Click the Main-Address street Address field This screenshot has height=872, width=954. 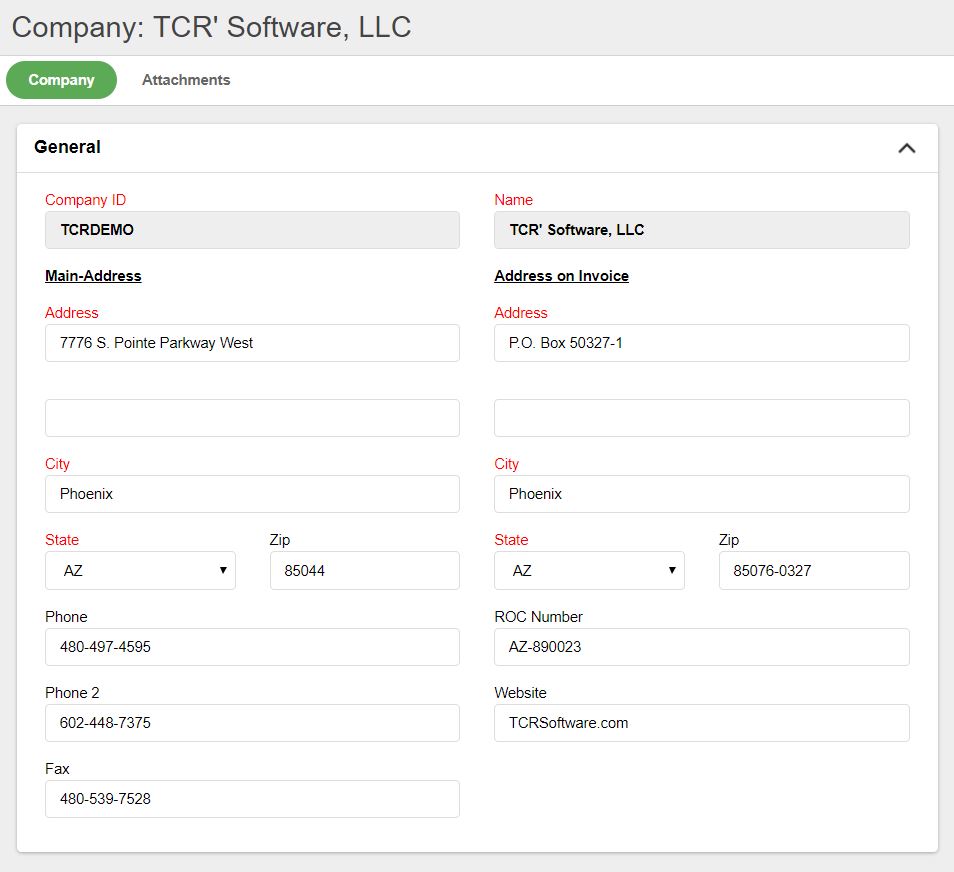(252, 343)
